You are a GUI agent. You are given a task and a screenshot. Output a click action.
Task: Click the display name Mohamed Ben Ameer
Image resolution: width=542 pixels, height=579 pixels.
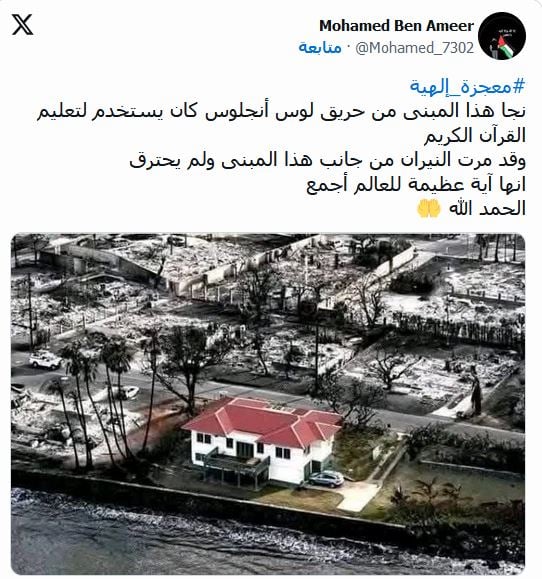coord(396,26)
